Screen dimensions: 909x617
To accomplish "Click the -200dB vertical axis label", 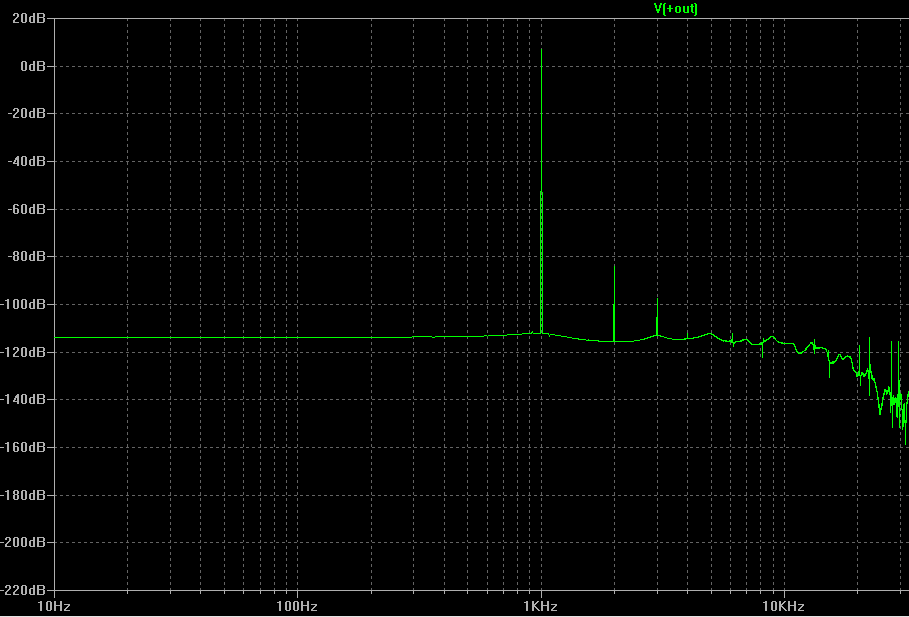I will coord(23,542).
